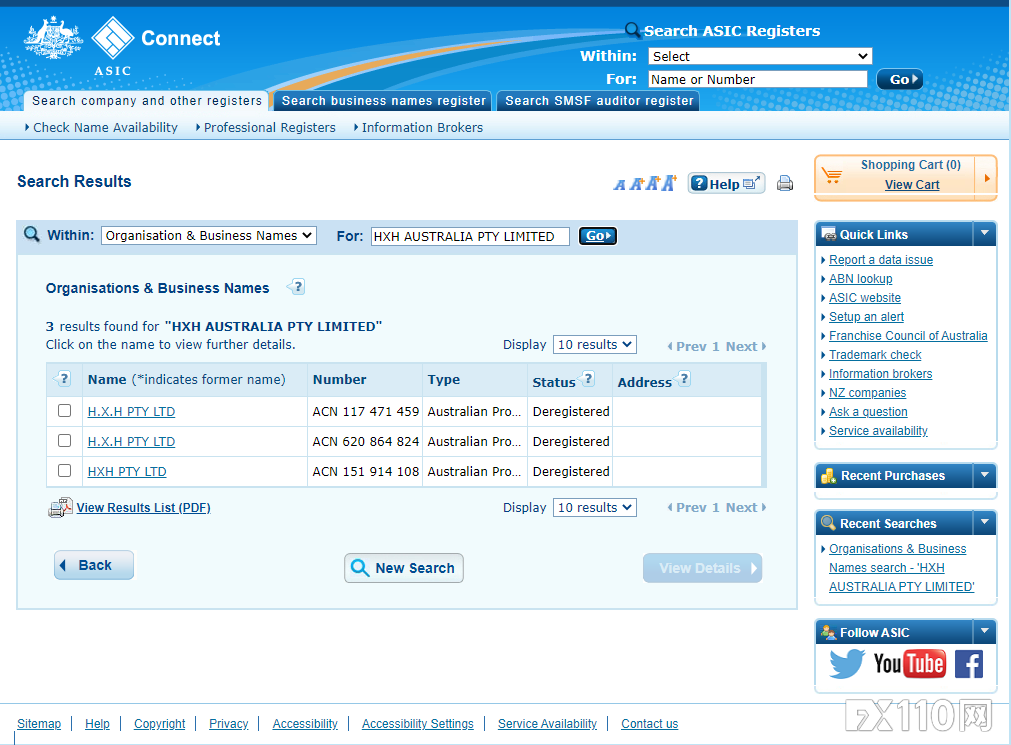Select the HXH PTY LTD checkbox

tap(65, 471)
